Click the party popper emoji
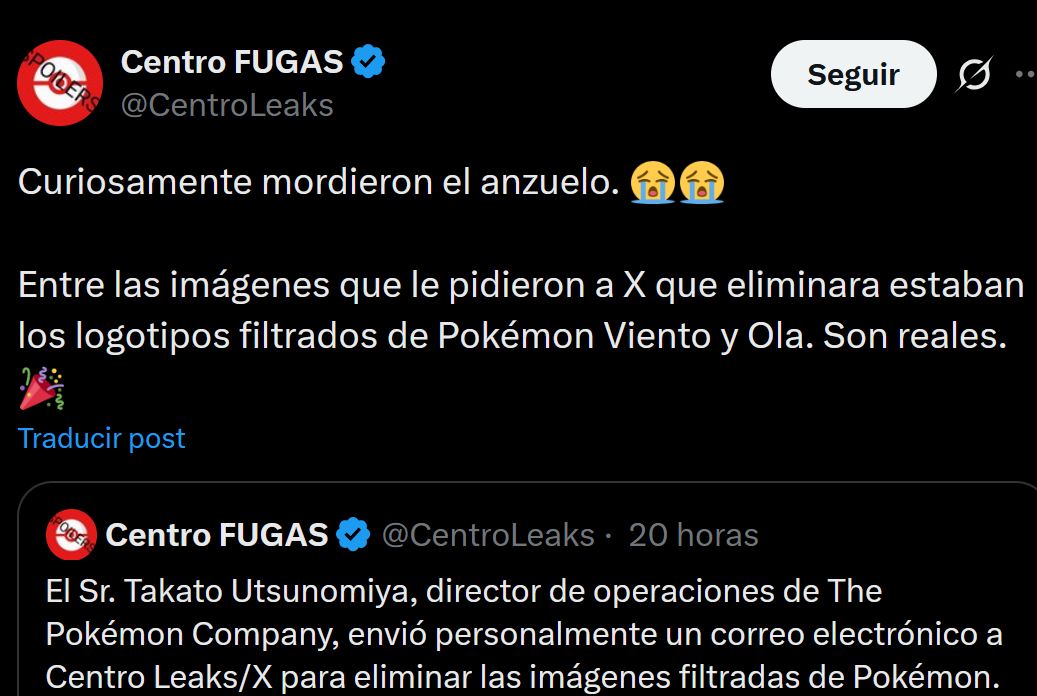 [42, 388]
